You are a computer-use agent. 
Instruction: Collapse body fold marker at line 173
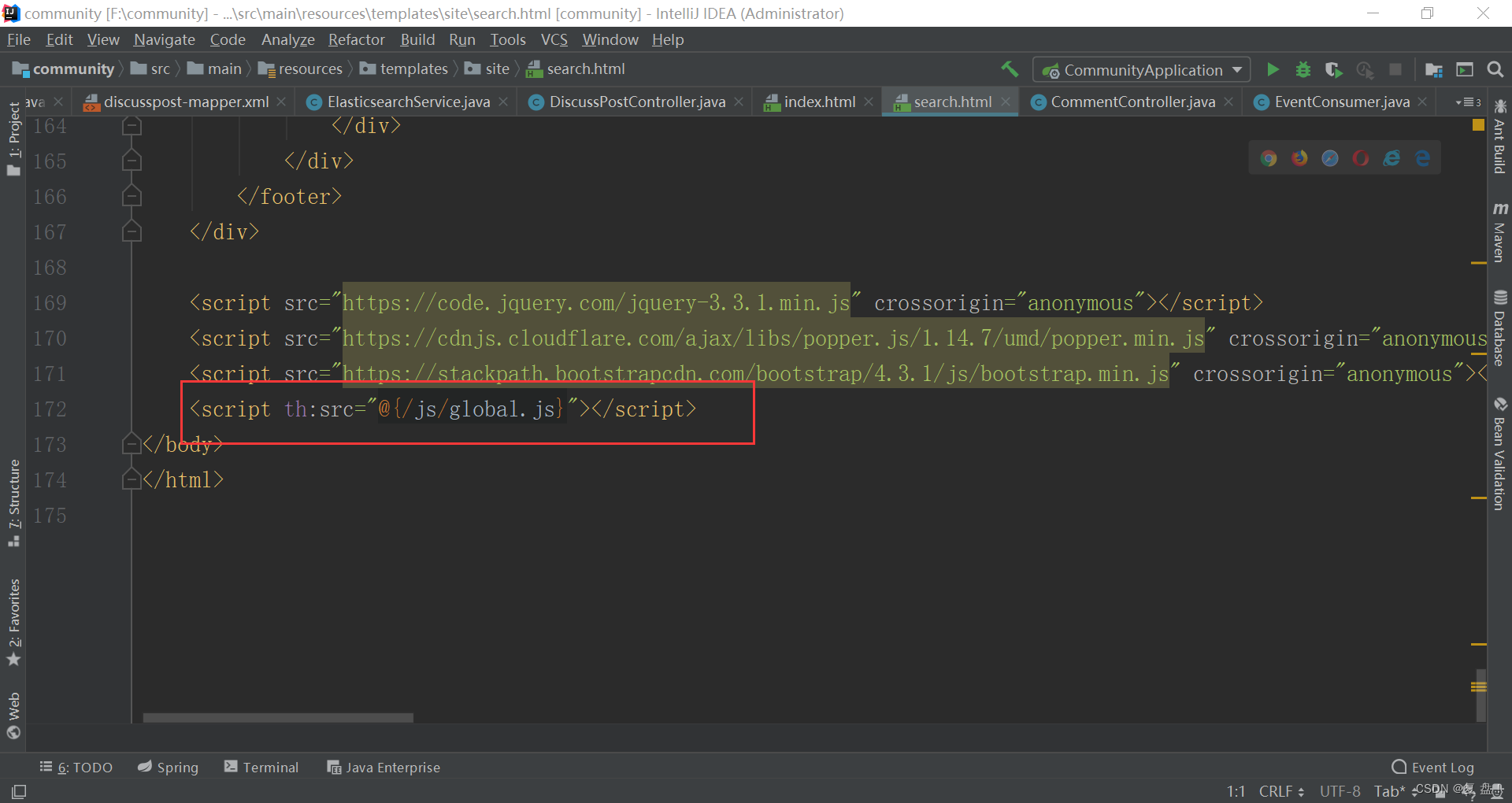pos(132,445)
